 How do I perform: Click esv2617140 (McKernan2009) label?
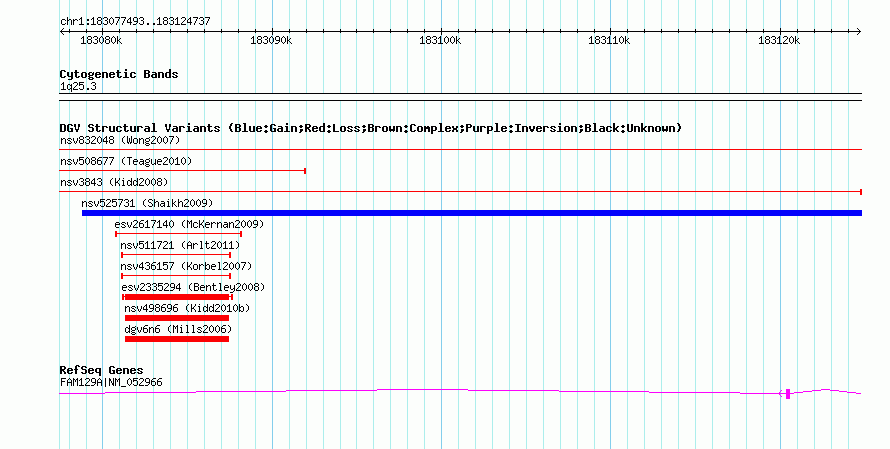click(x=189, y=224)
